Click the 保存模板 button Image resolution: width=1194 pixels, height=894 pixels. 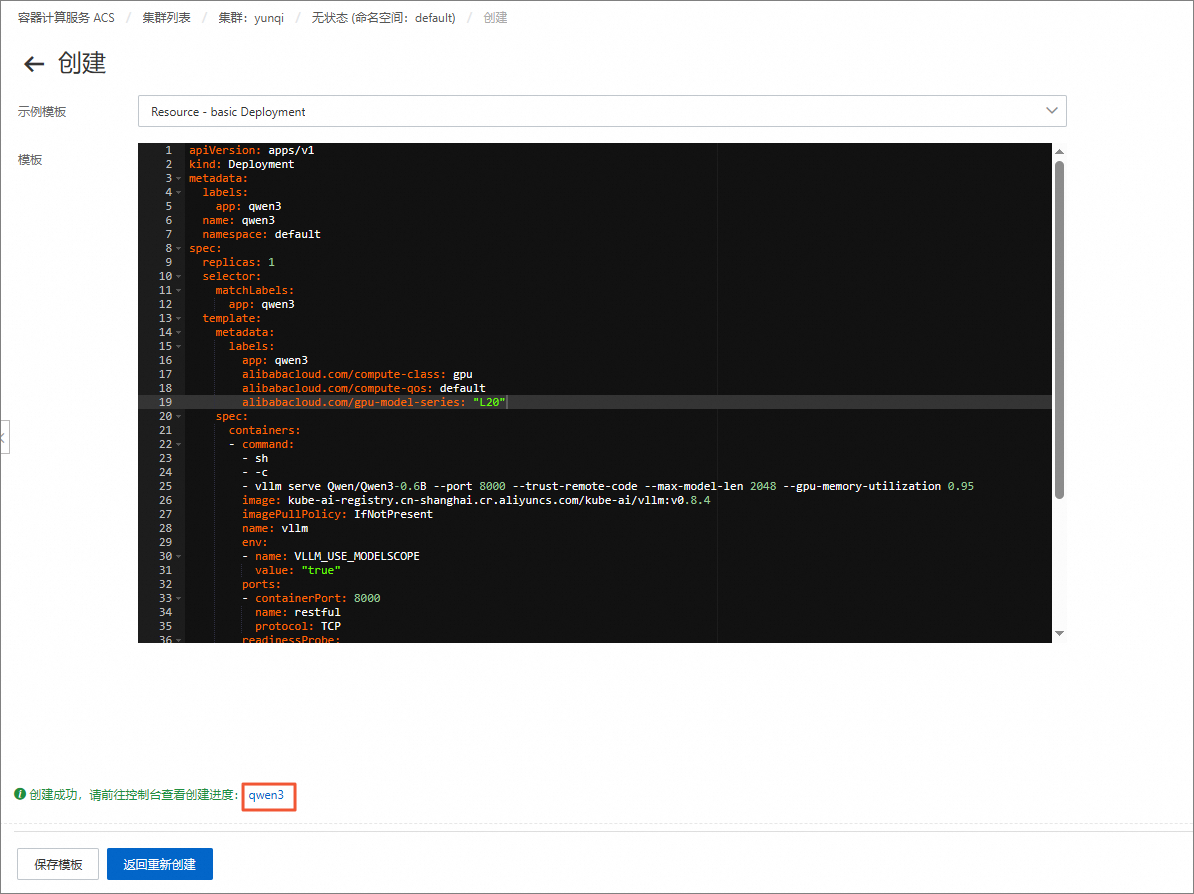[x=58, y=864]
